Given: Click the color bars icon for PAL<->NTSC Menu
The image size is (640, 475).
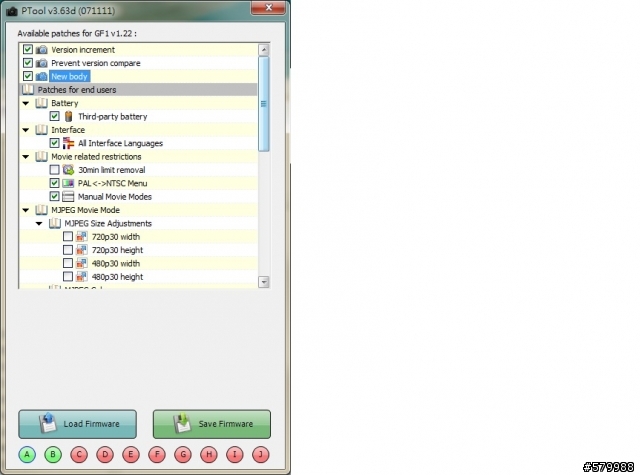Looking at the screenshot, I should tap(68, 183).
